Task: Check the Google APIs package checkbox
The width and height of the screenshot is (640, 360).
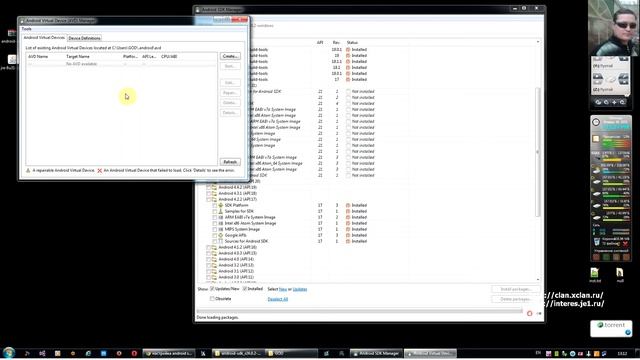Action: [x=215, y=236]
